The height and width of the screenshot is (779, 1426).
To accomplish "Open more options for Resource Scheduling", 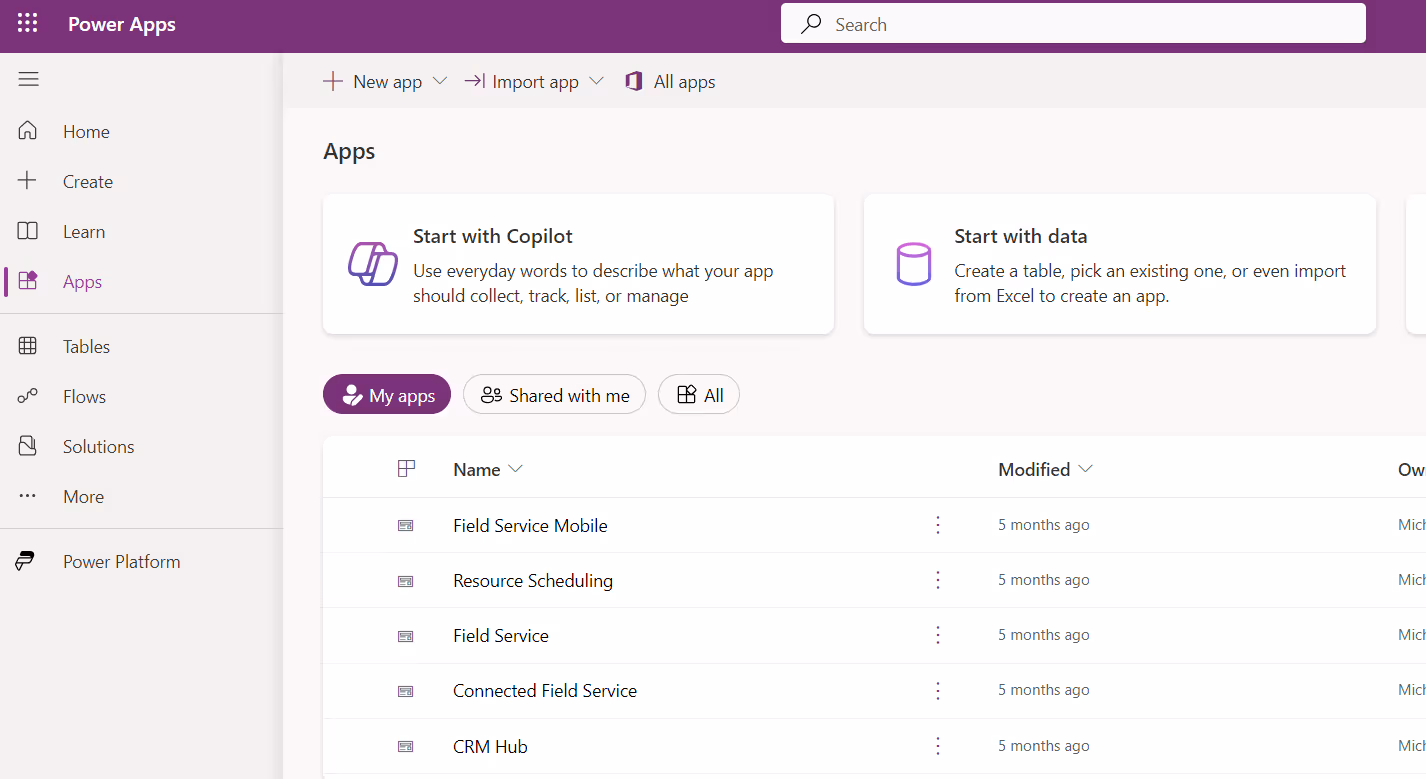I will 938,580.
